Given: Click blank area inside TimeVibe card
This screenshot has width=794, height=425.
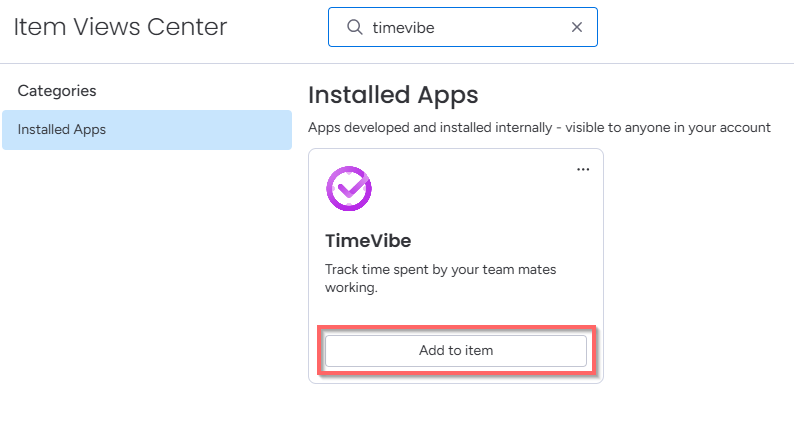Looking at the screenshot, I should point(481,203).
